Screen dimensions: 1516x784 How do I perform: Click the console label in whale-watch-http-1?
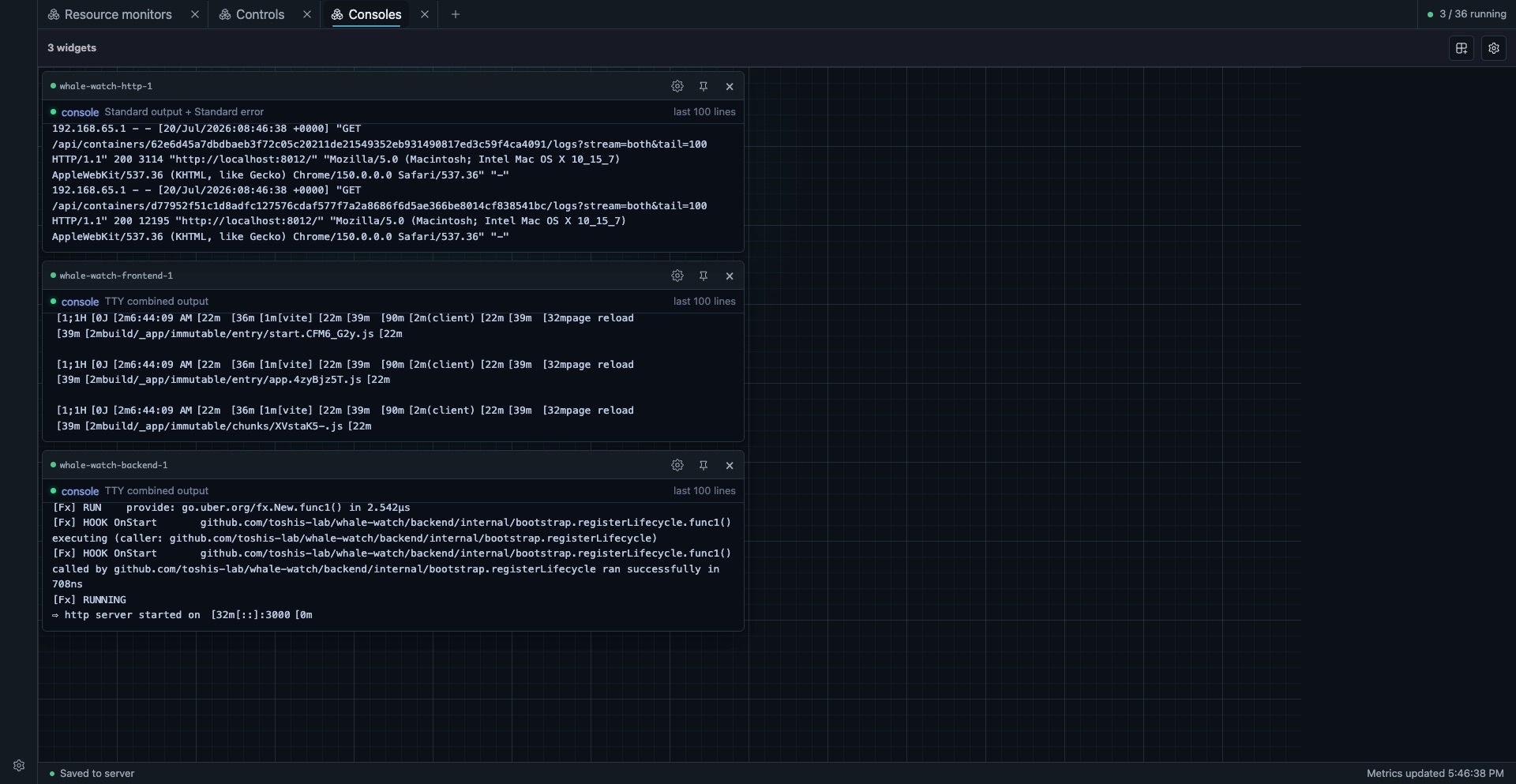(80, 112)
